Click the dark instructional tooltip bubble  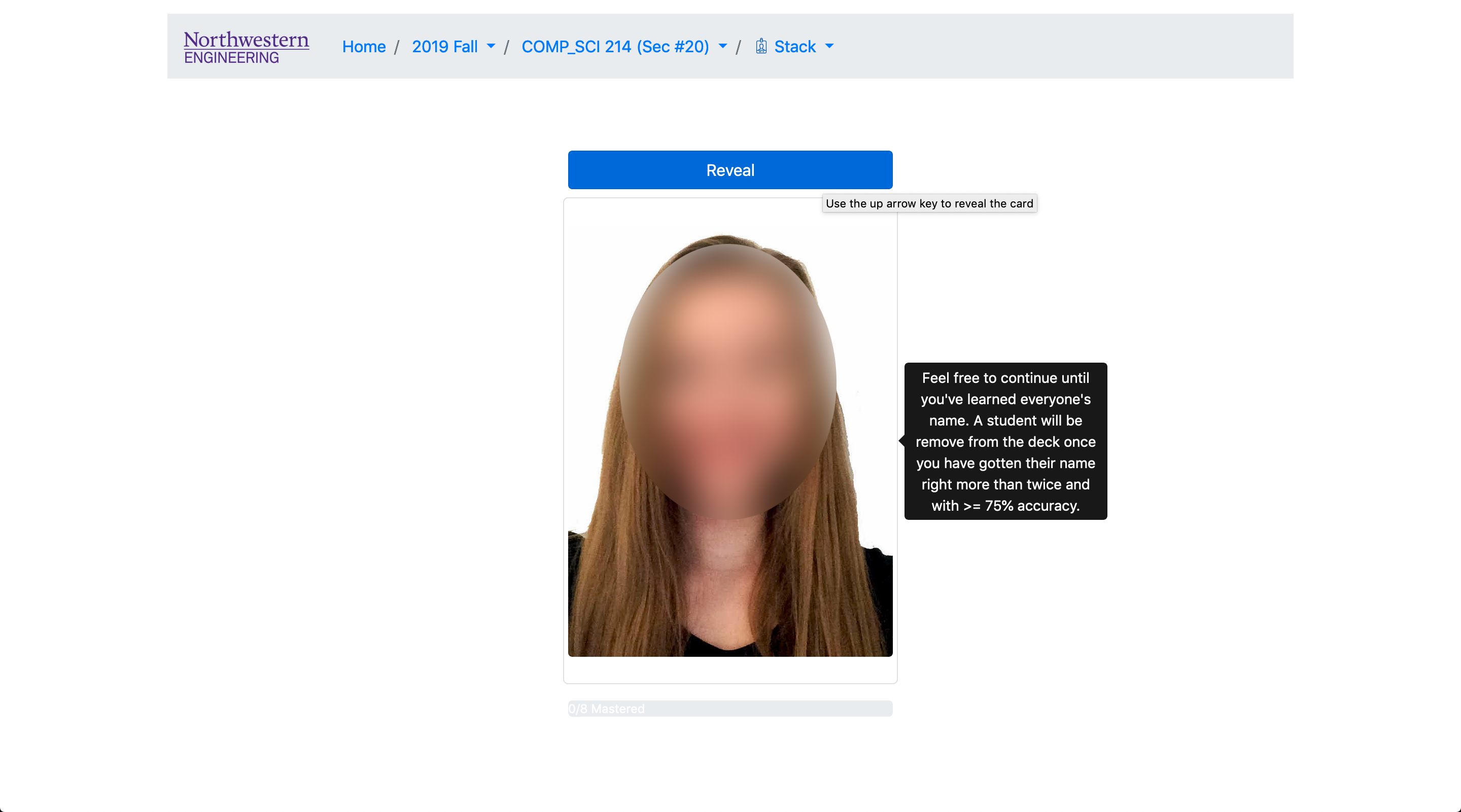tap(1005, 442)
